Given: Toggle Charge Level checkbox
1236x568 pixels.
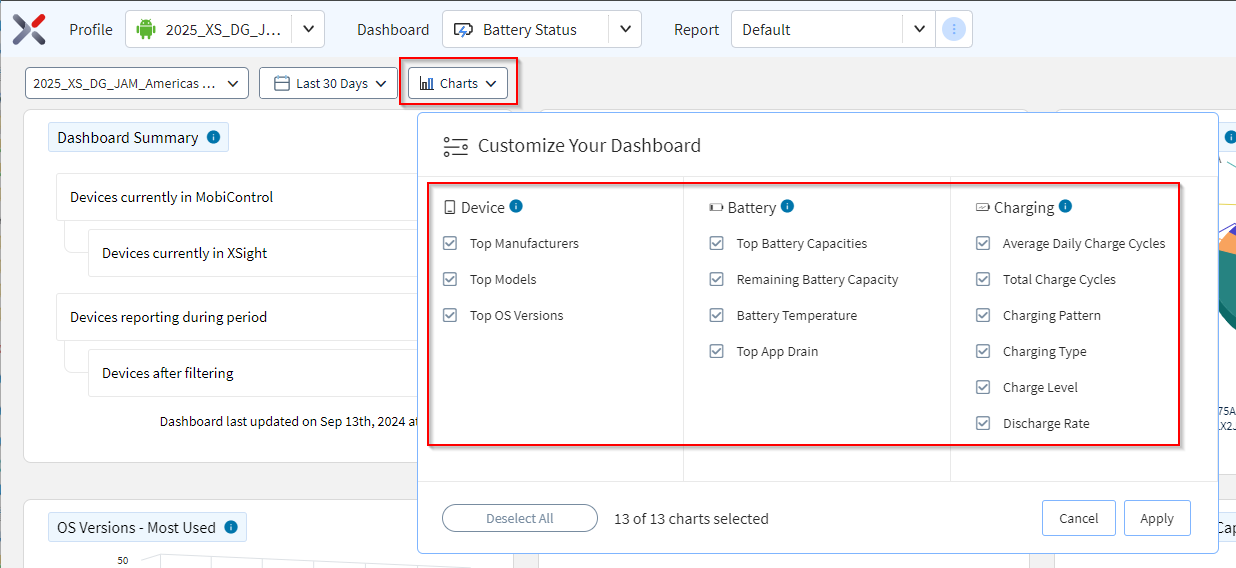Looking at the screenshot, I should point(983,387).
